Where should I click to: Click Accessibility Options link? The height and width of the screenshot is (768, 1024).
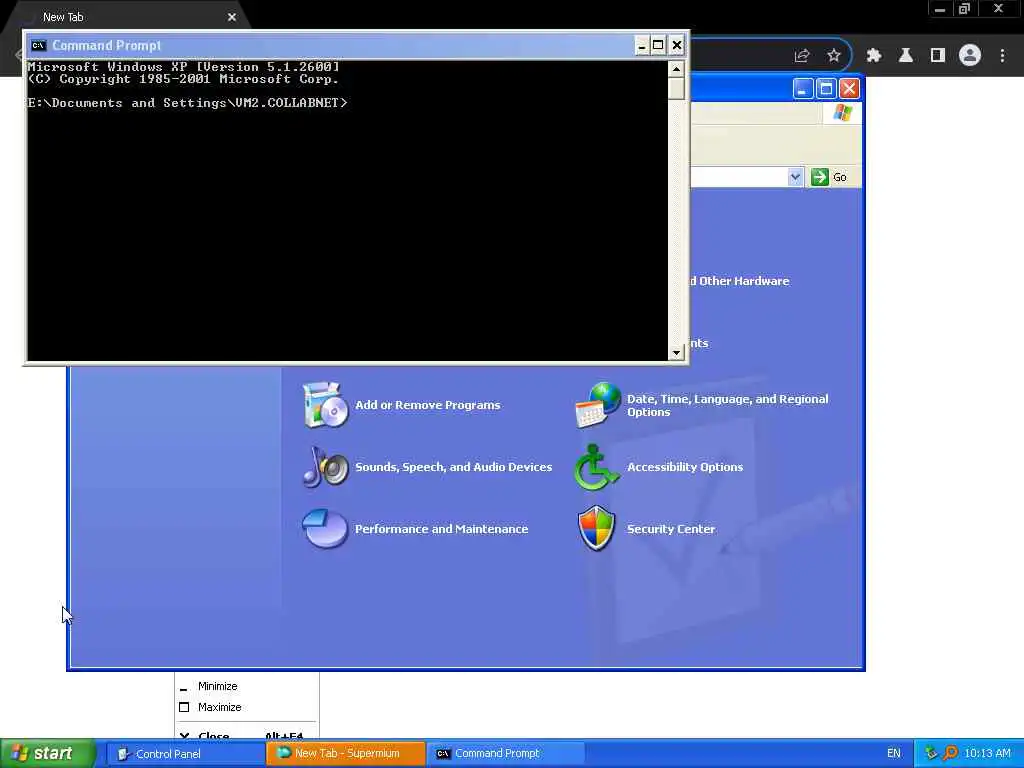[x=685, y=467]
